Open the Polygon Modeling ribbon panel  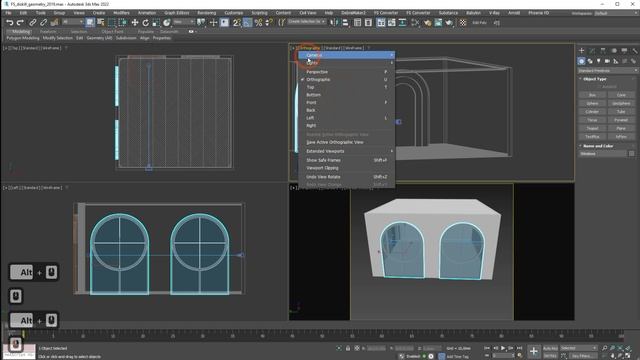pos(23,38)
